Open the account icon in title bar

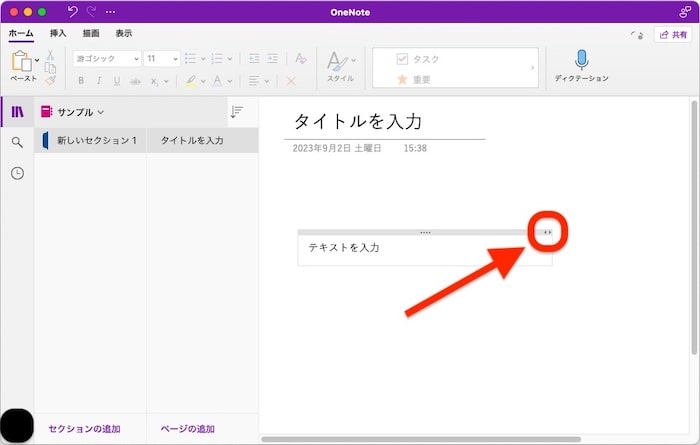[x=685, y=12]
